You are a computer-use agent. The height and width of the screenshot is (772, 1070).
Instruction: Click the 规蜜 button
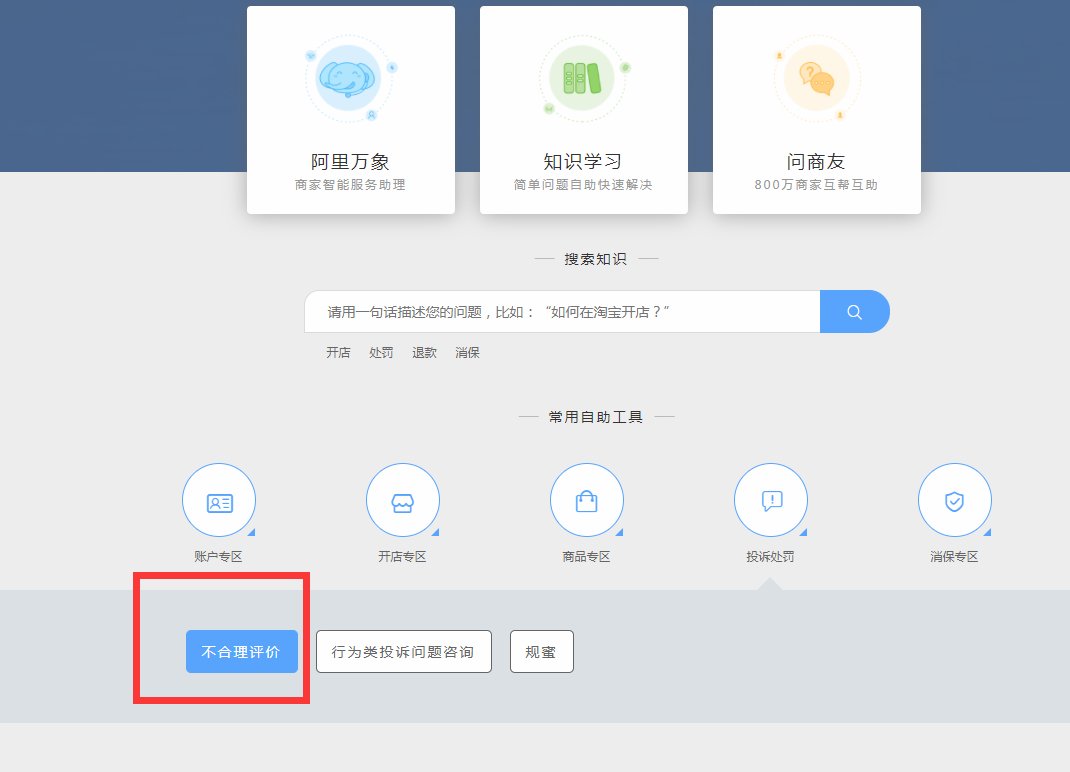click(x=541, y=651)
